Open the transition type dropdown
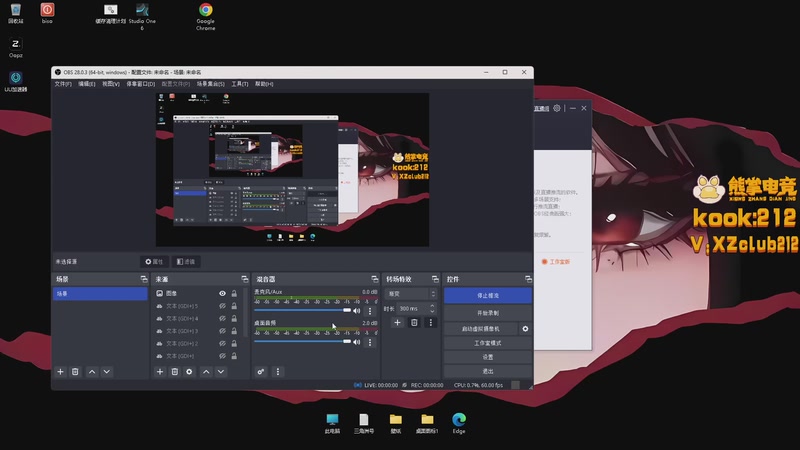The height and width of the screenshot is (450, 800). (411, 294)
